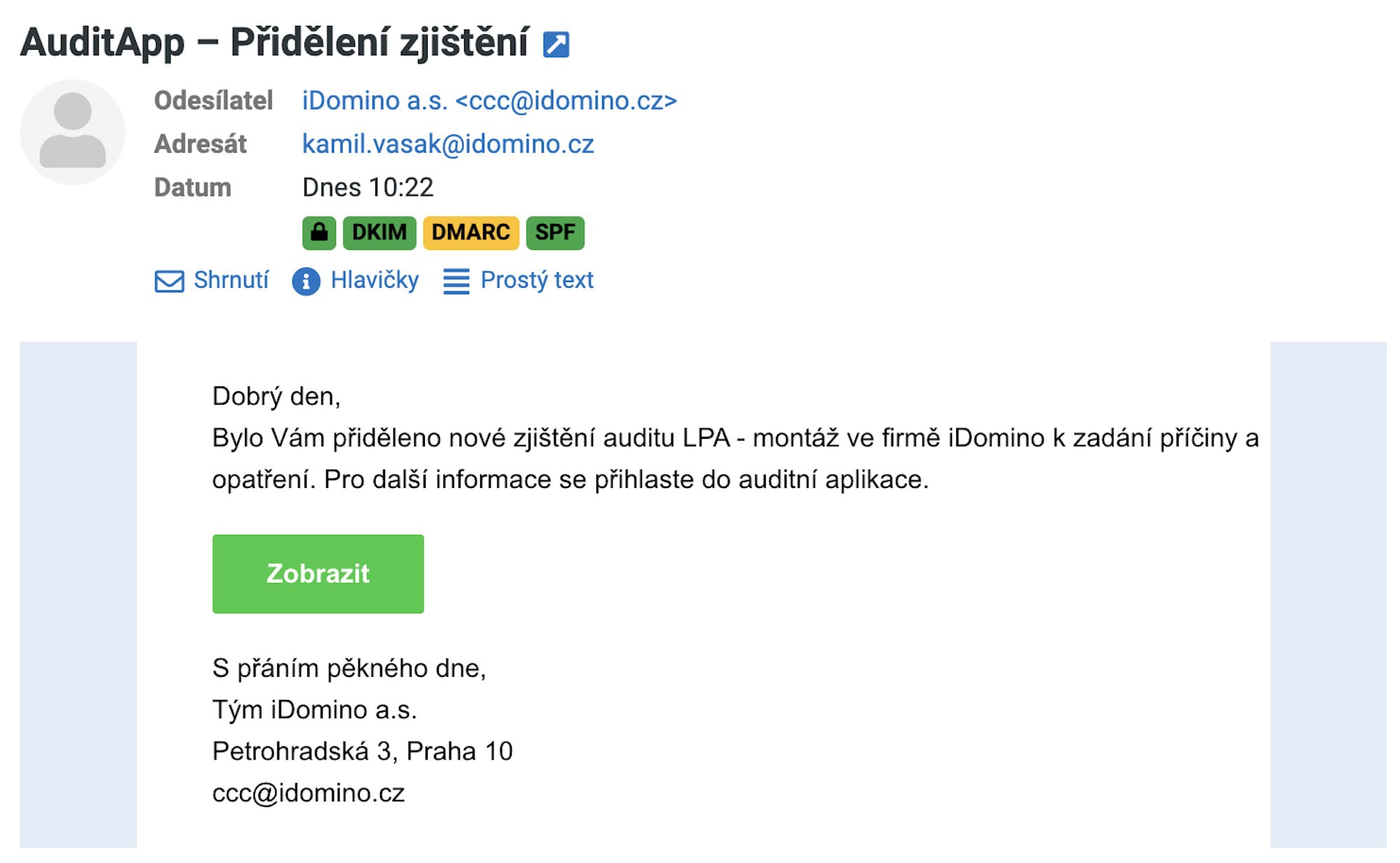
Task: Open the Shrnutí summary view
Action: click(x=231, y=280)
